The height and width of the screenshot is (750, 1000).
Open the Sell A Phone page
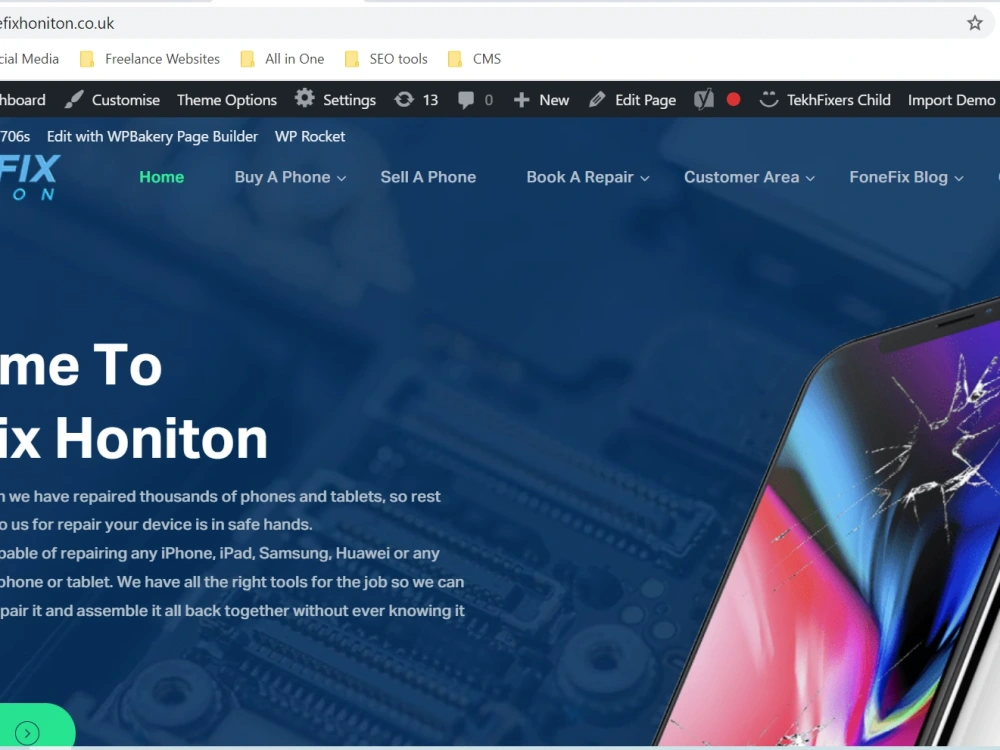point(429,177)
